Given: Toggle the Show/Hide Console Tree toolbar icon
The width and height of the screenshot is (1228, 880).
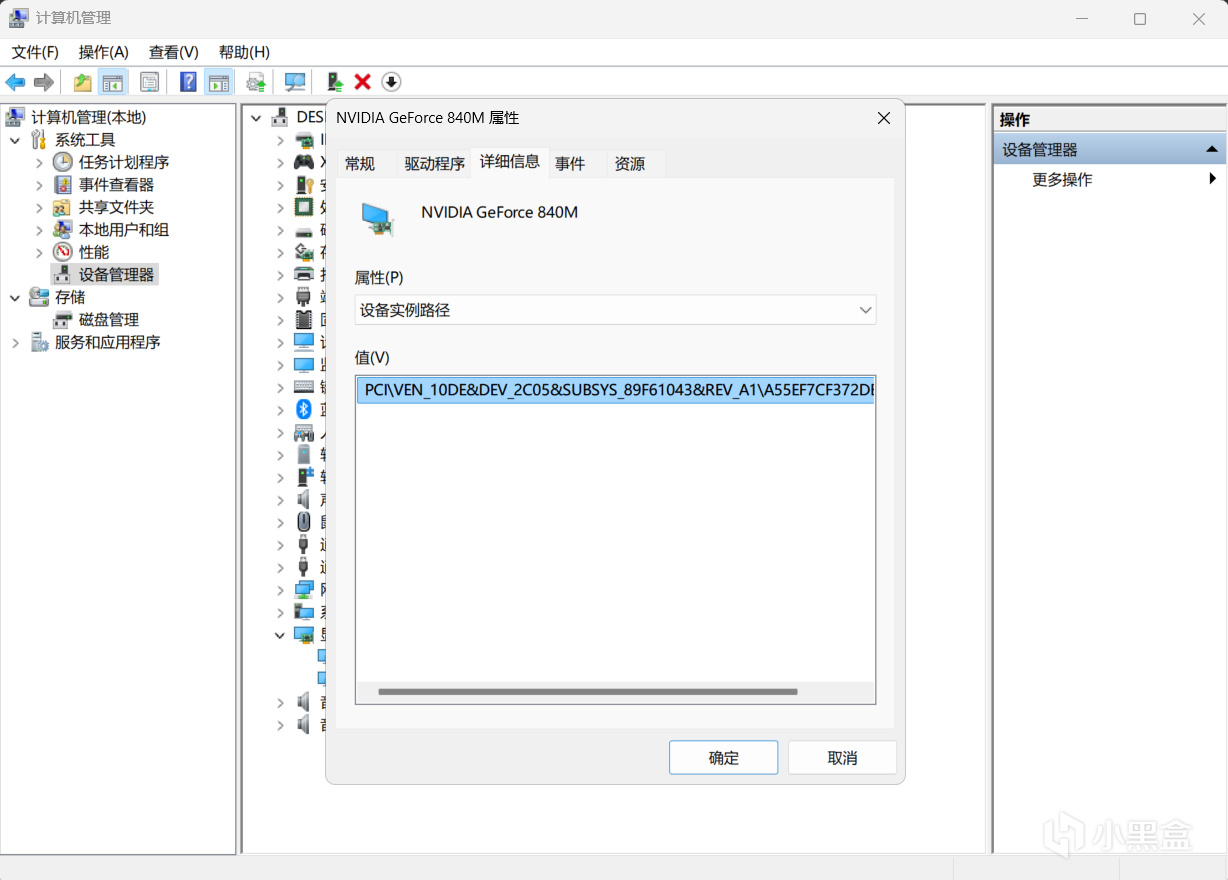Looking at the screenshot, I should (x=113, y=82).
